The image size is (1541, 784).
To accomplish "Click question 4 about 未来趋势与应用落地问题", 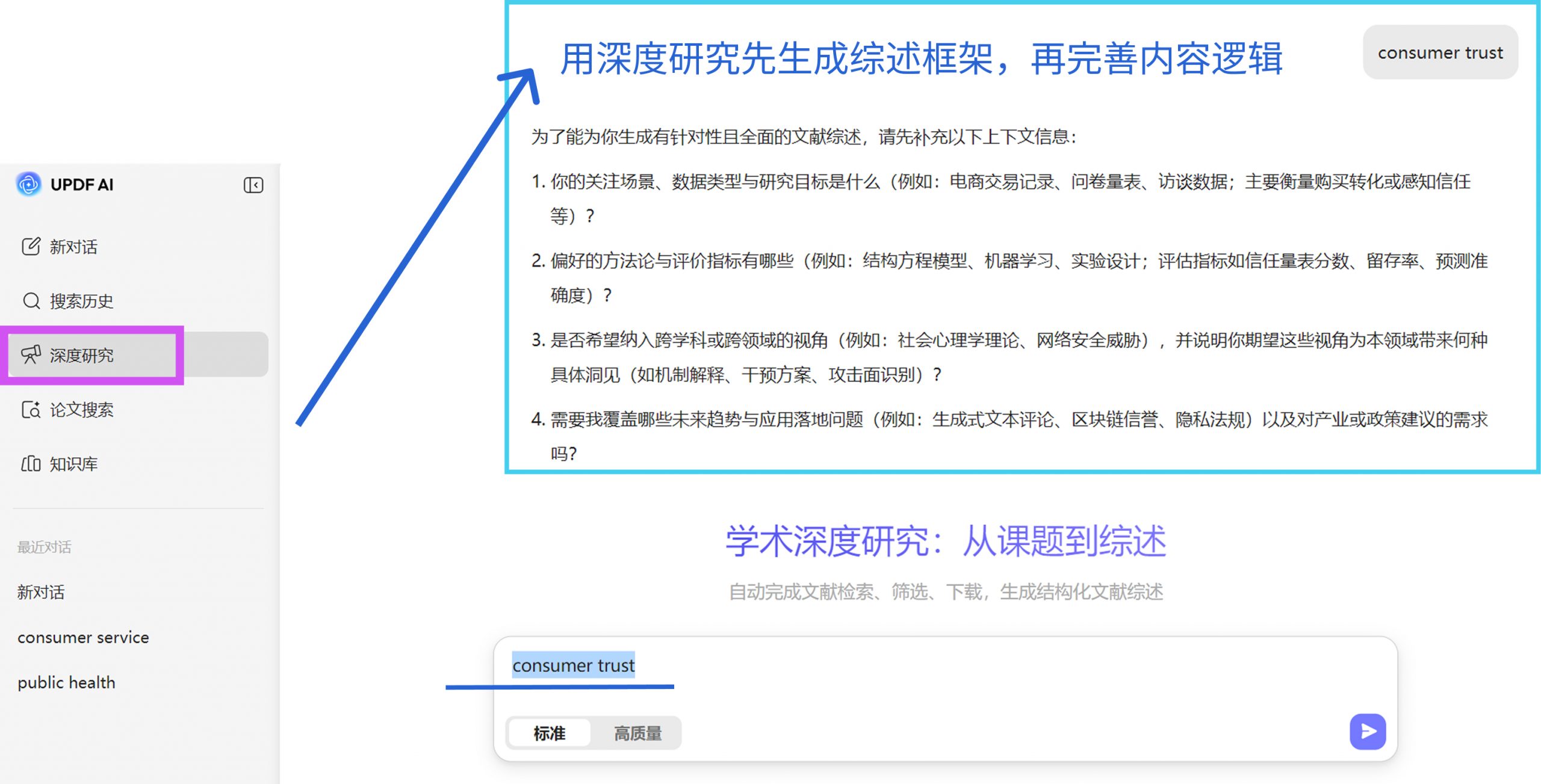I will coord(1009,436).
